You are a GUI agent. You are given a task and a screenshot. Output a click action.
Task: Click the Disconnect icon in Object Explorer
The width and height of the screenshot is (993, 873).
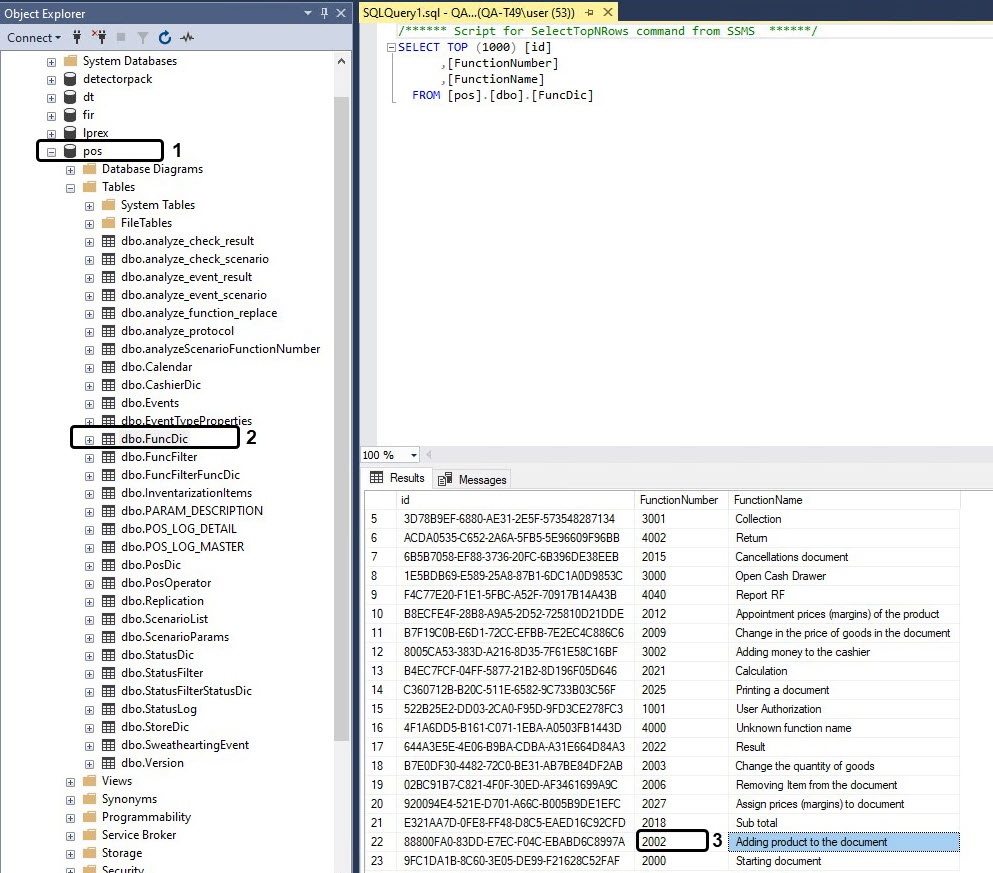point(99,38)
